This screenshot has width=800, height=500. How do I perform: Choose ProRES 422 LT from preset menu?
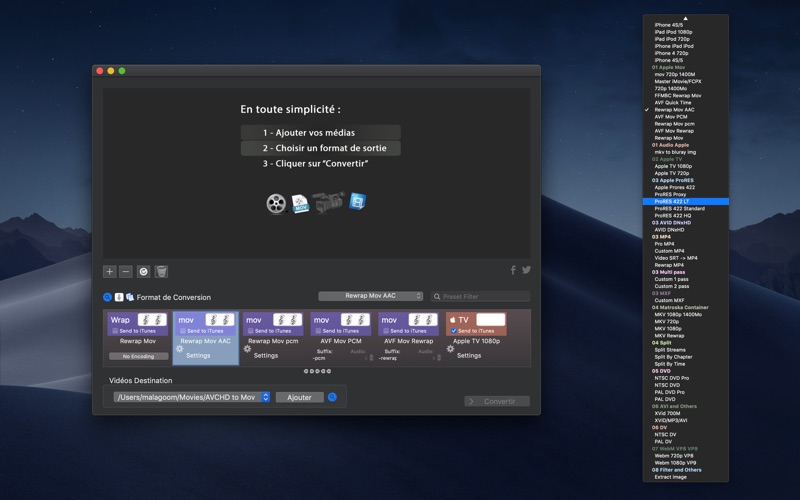pos(685,202)
